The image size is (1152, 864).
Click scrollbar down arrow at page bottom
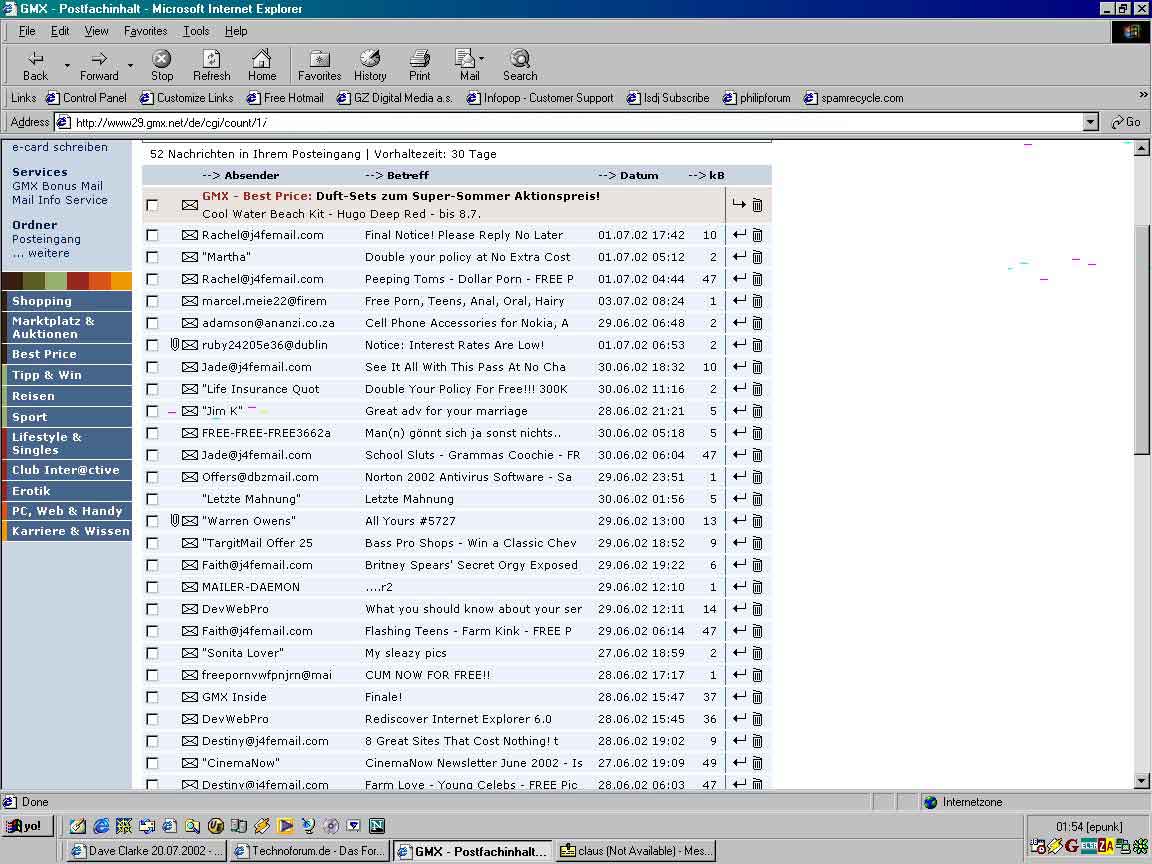(1141, 781)
